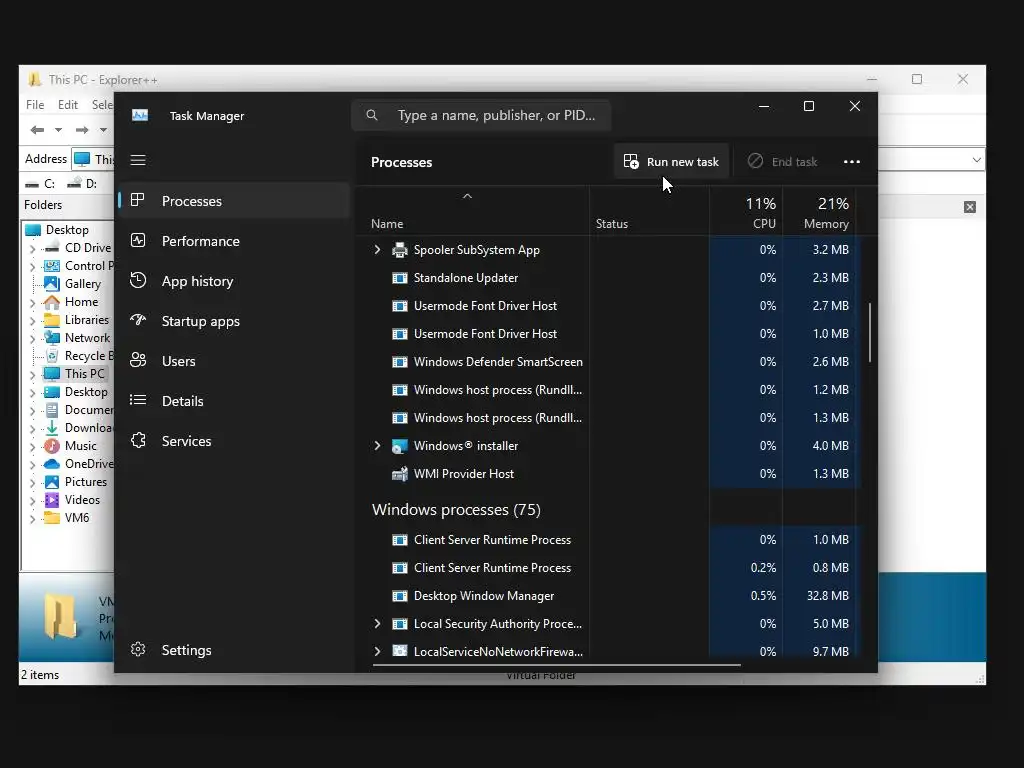
Task: Click the Run new task button
Action: click(671, 161)
